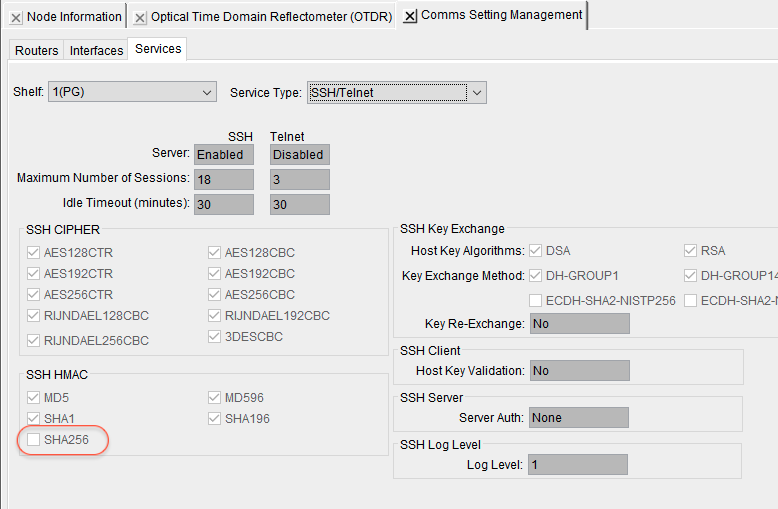
Task: Select the Services sub-tab
Action: click(158, 49)
